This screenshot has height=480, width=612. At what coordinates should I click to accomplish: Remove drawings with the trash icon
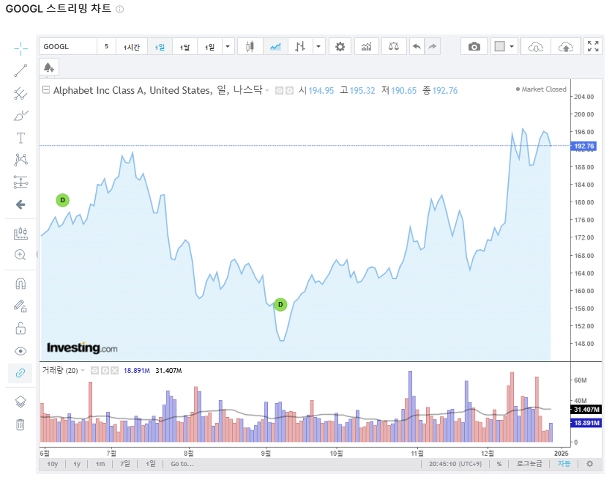click(x=21, y=424)
